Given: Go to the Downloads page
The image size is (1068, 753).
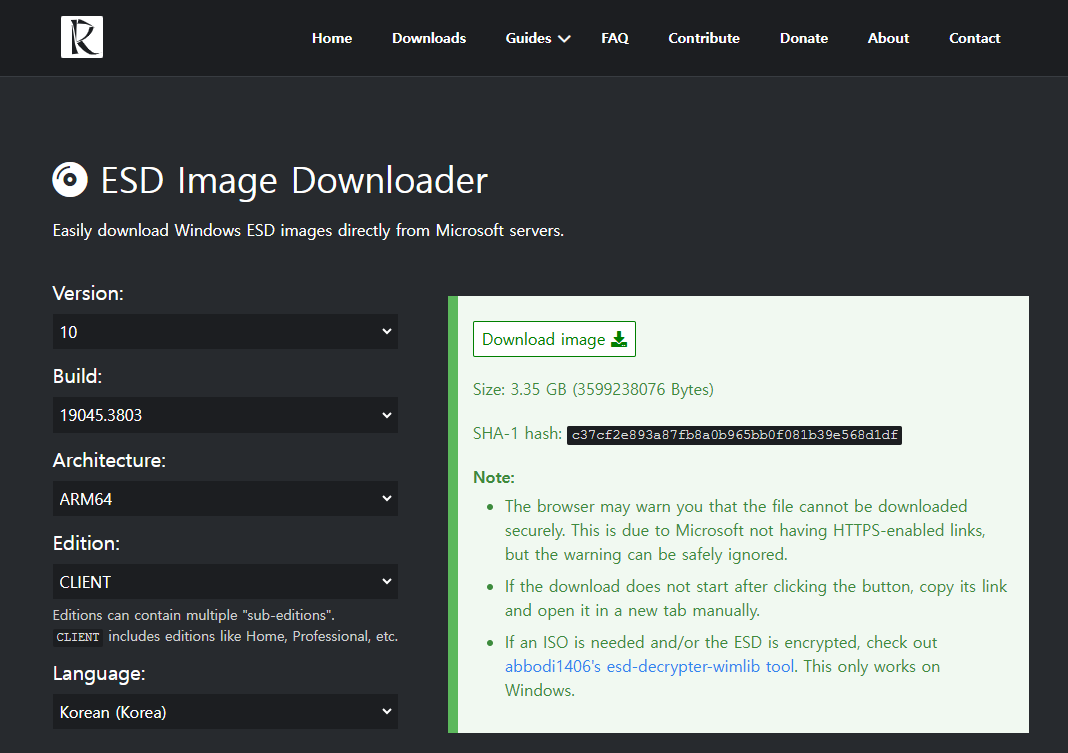Looking at the screenshot, I should (x=429, y=38).
